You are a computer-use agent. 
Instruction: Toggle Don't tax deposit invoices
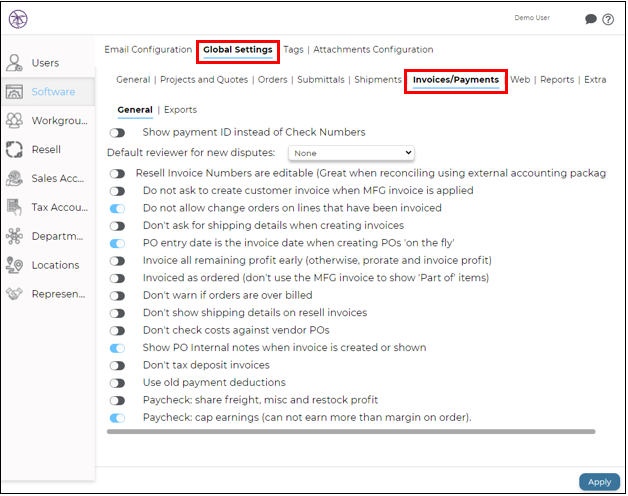pos(117,365)
